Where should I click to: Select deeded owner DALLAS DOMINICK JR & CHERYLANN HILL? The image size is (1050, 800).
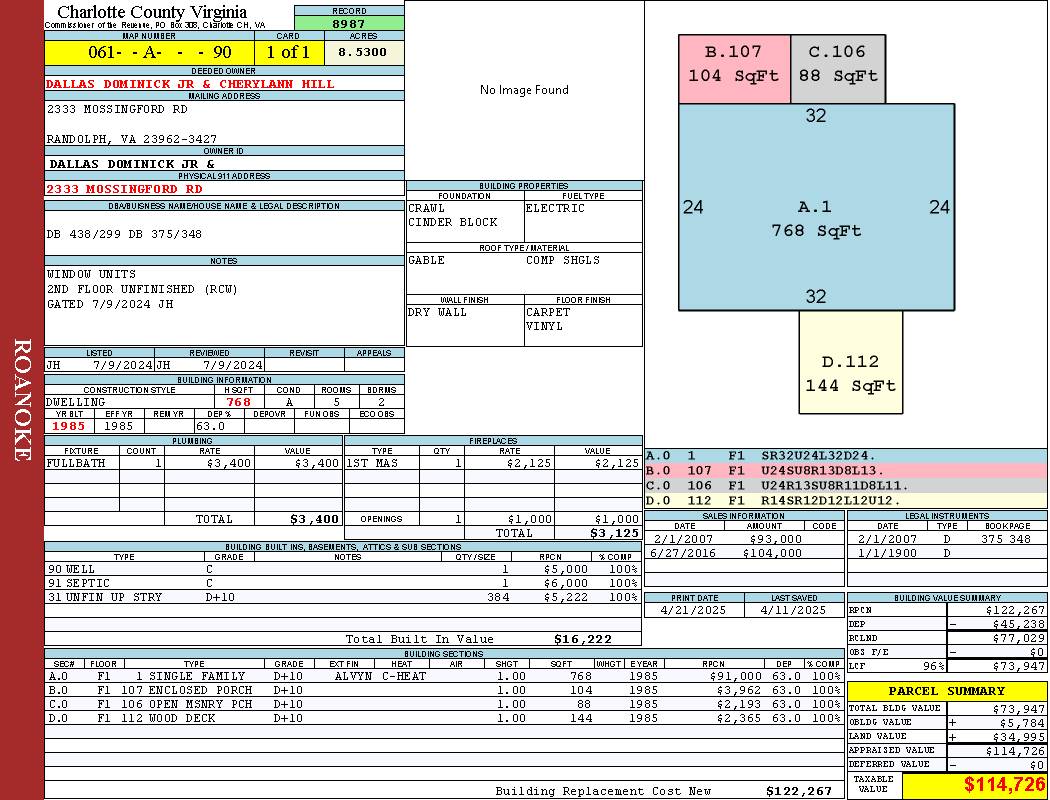[190, 84]
